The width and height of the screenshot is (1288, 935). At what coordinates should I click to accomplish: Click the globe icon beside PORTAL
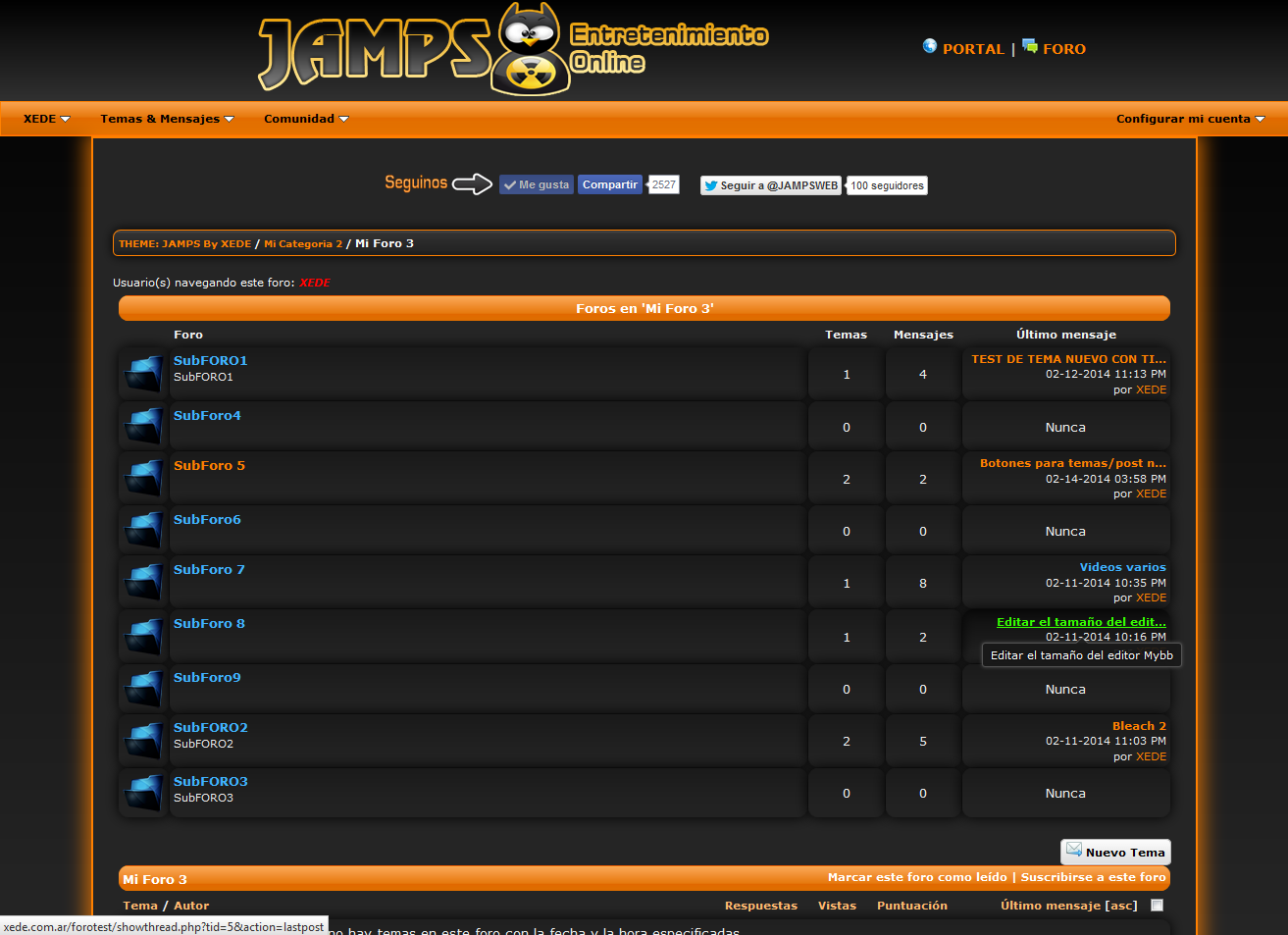click(930, 46)
